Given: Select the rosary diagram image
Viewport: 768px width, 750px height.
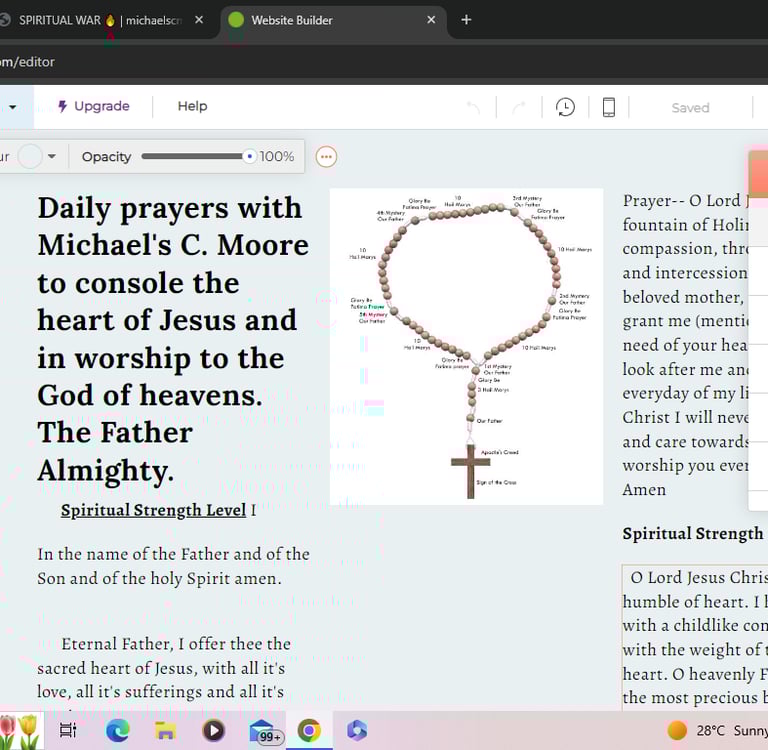Looking at the screenshot, I should click(x=466, y=346).
